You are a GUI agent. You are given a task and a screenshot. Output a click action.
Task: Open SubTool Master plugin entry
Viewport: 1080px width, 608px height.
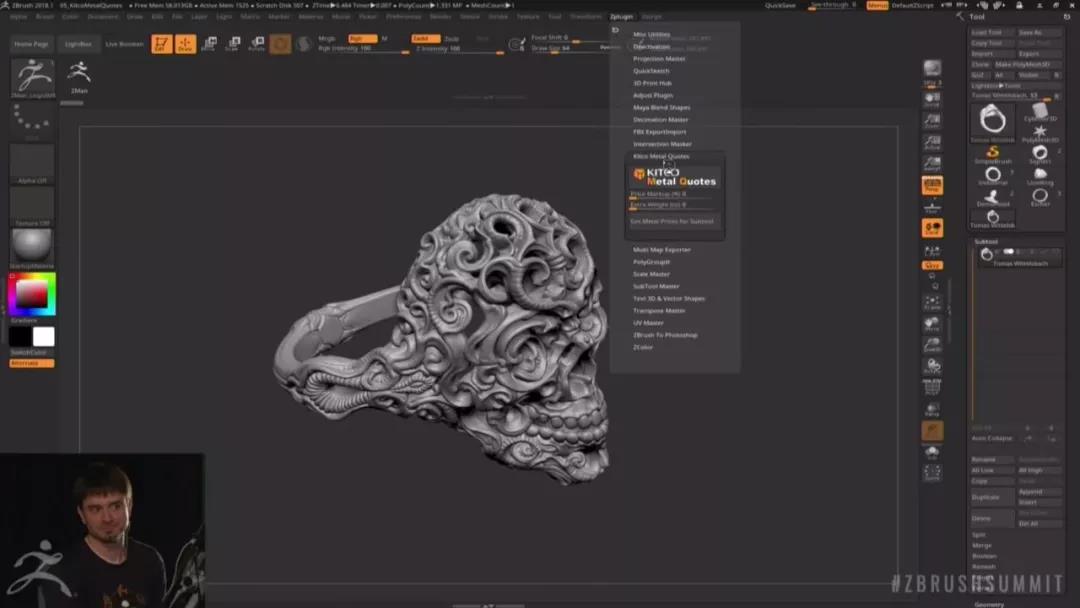click(x=656, y=286)
